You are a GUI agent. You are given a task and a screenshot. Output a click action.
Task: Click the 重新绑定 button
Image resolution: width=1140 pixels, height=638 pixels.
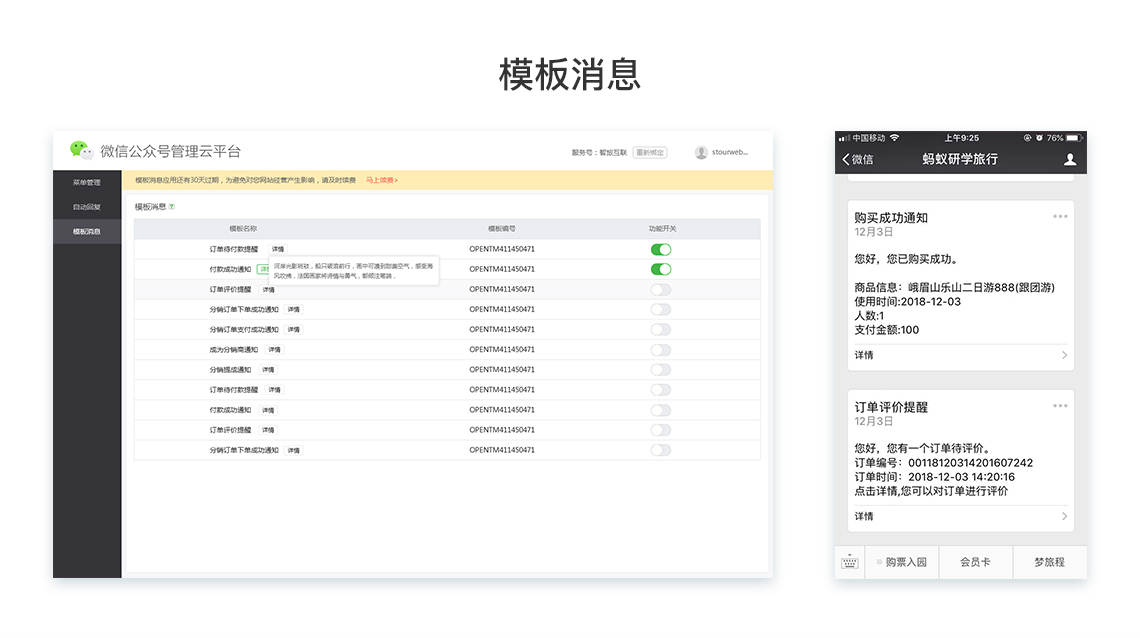[650, 153]
